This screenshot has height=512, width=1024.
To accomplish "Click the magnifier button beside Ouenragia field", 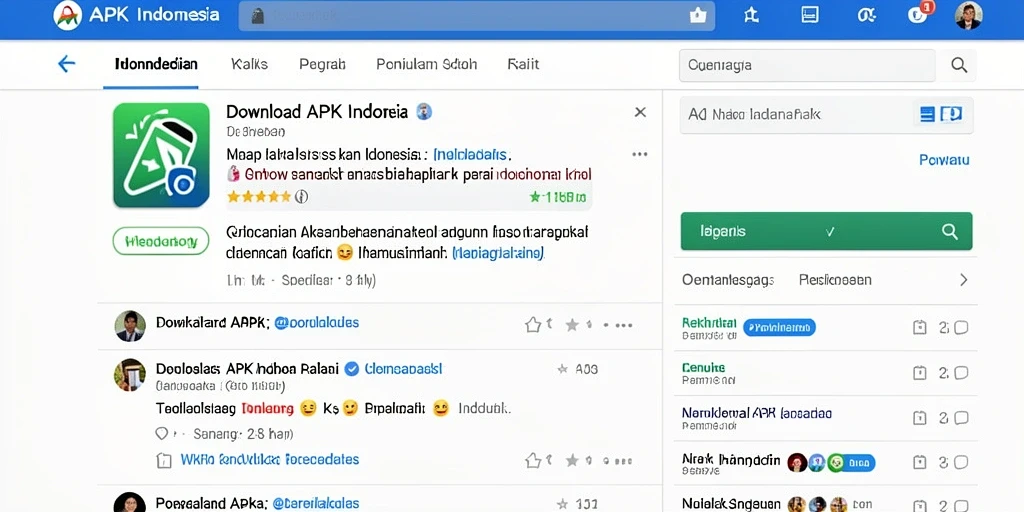I will click(959, 65).
